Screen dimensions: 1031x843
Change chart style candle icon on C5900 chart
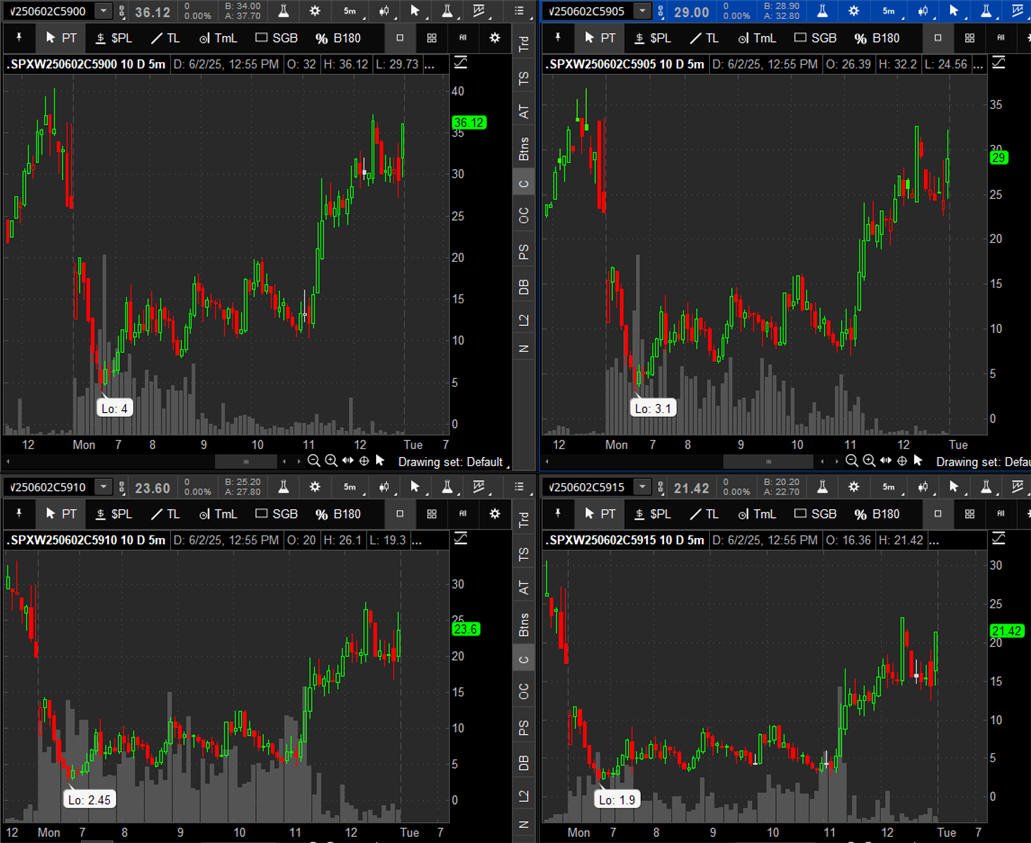point(383,11)
